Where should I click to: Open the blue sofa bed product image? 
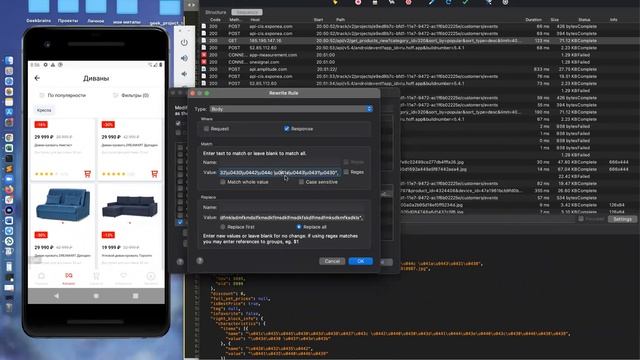62,205
